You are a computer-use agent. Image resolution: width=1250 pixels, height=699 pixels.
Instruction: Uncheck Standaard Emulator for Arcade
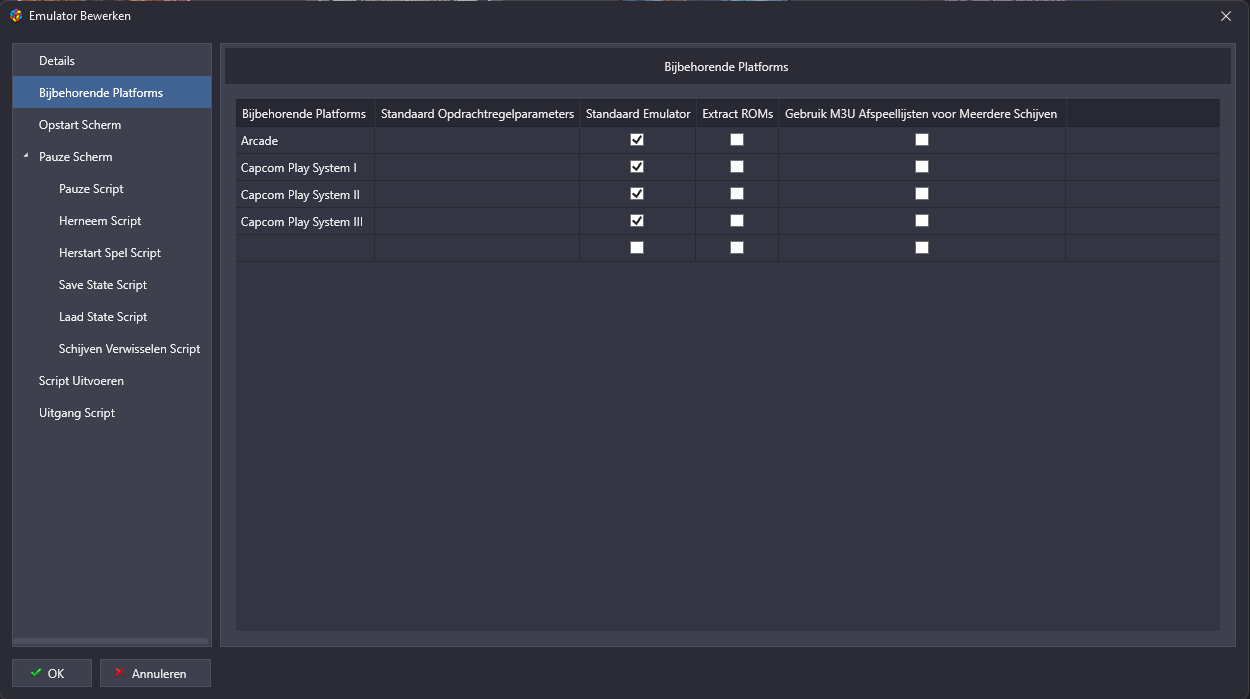(x=637, y=140)
